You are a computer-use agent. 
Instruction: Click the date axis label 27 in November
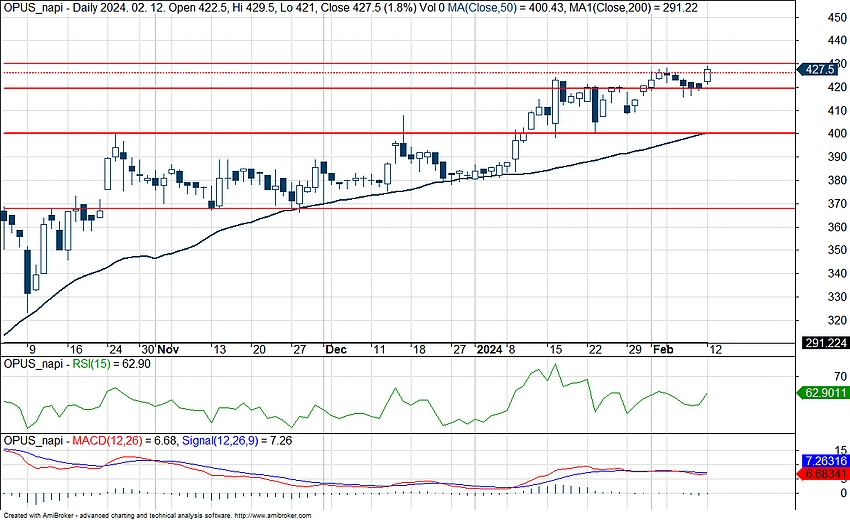299,350
